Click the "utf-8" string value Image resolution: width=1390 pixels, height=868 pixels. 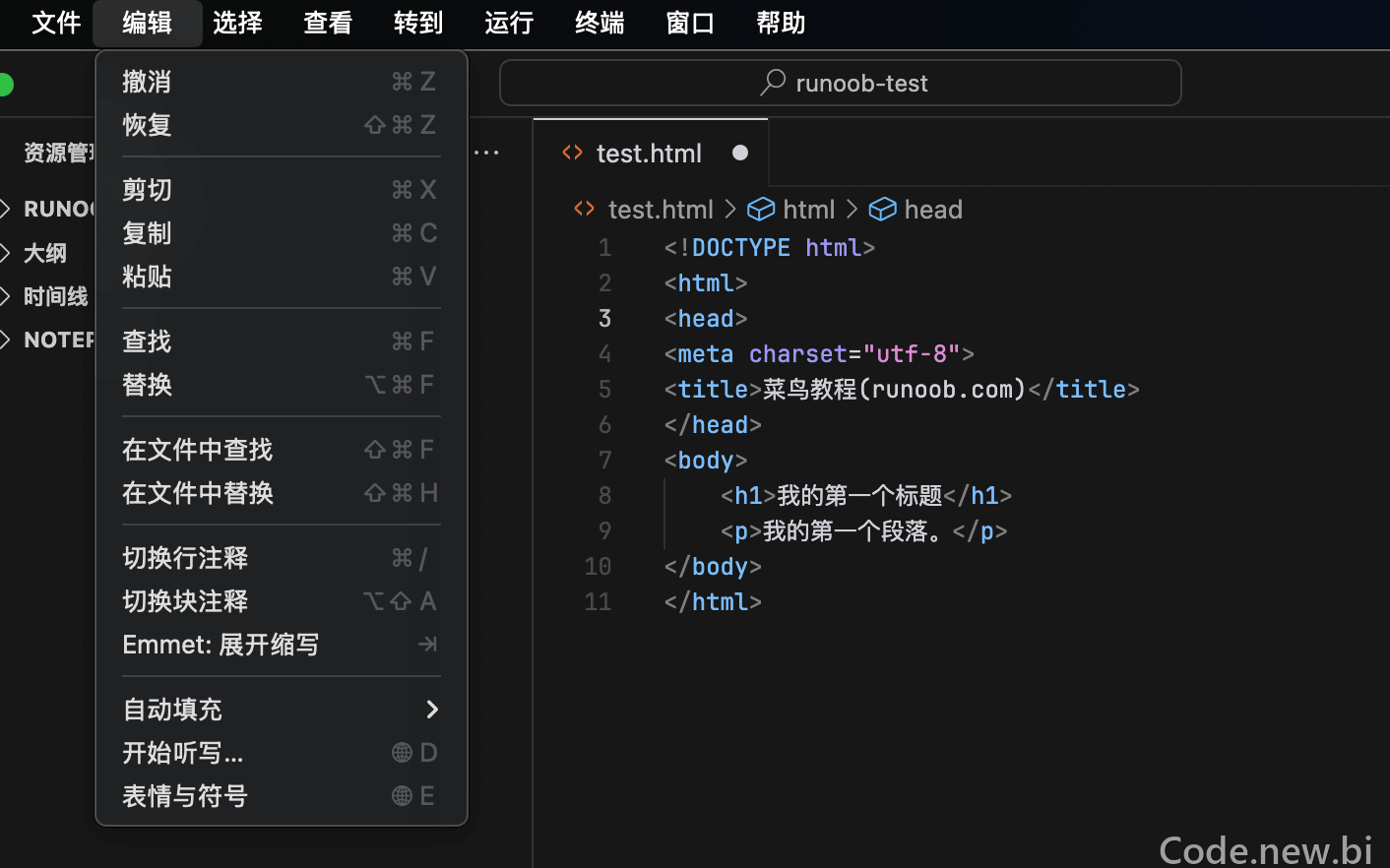912,354
